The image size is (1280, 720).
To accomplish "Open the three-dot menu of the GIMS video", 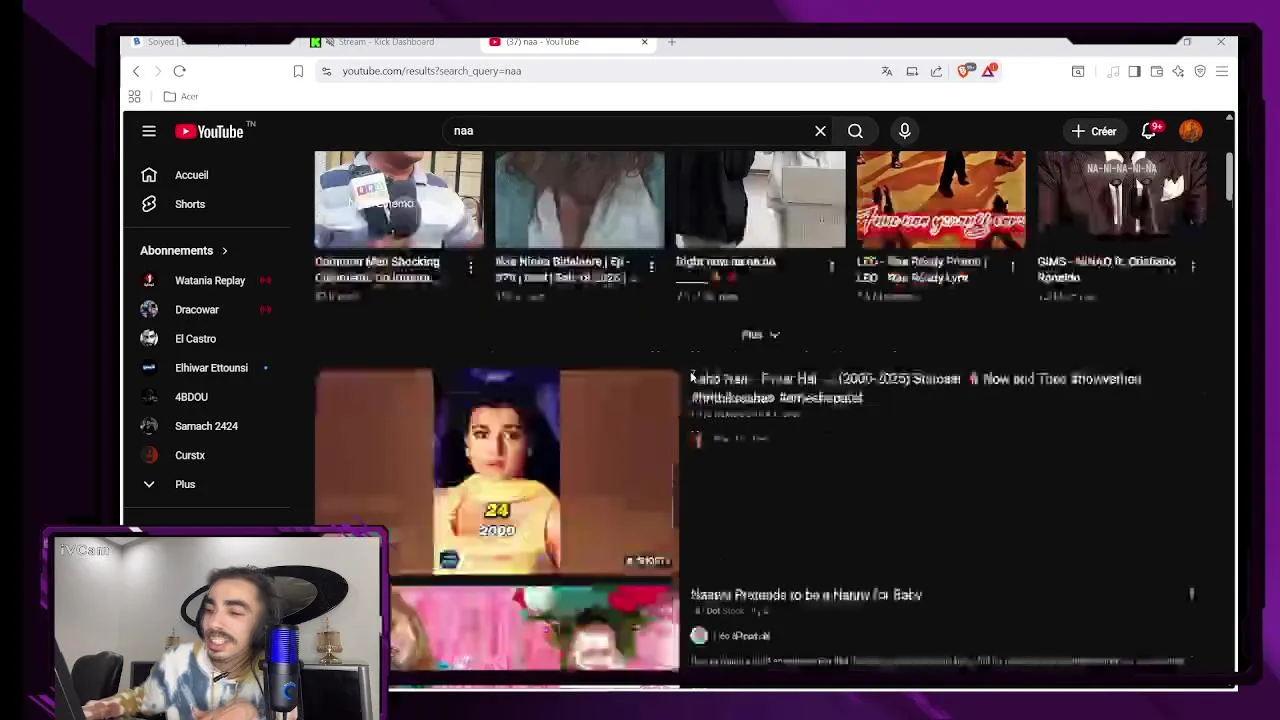I will pos(1192,266).
